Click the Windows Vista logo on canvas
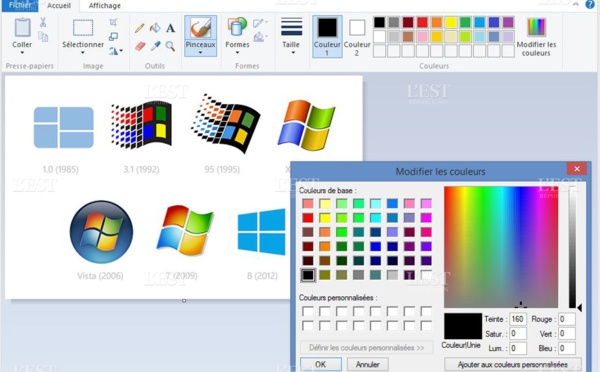This screenshot has height=372, width=600. coord(101,232)
